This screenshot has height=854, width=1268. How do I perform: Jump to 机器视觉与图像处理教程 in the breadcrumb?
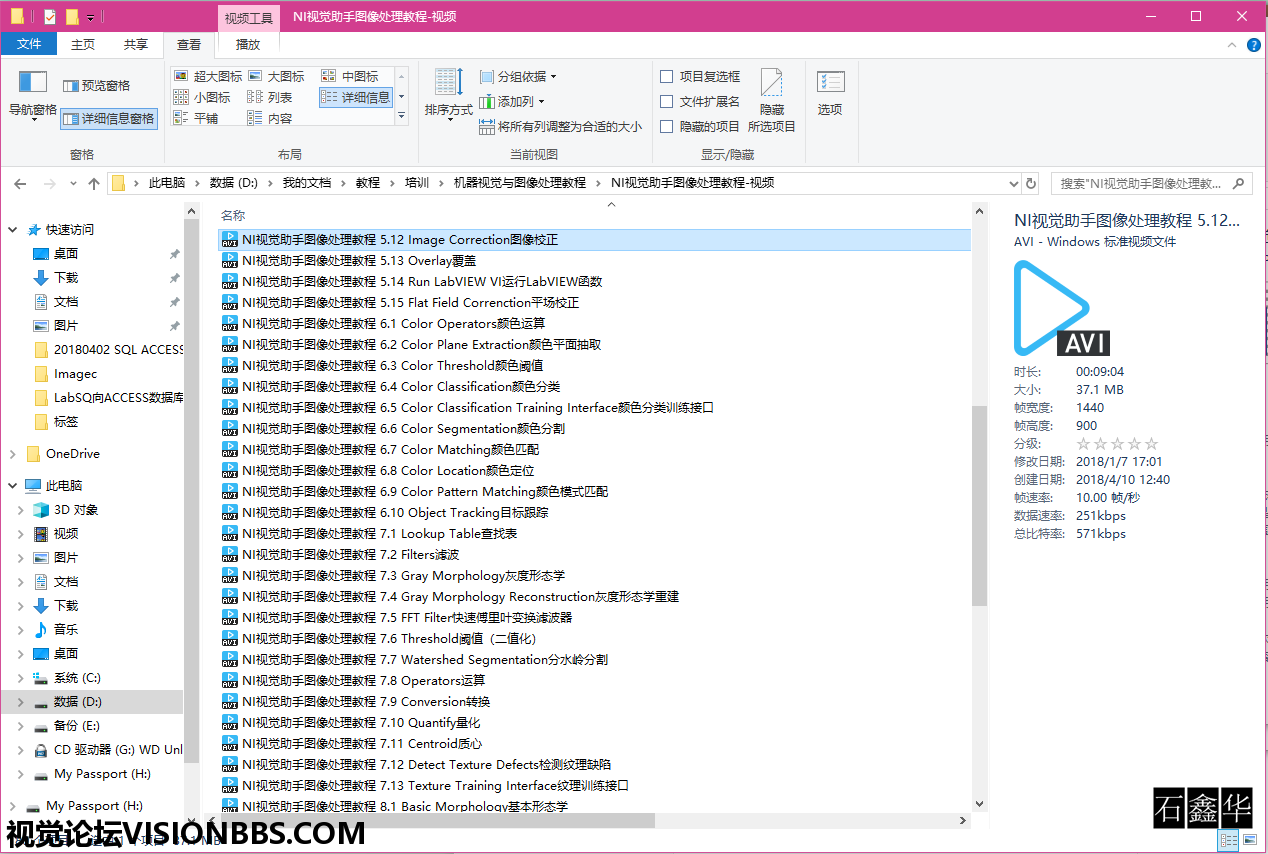click(519, 183)
